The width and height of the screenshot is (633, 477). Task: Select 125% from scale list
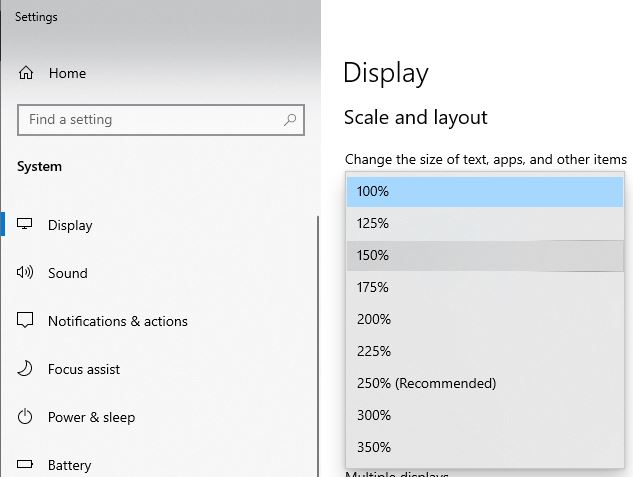484,223
